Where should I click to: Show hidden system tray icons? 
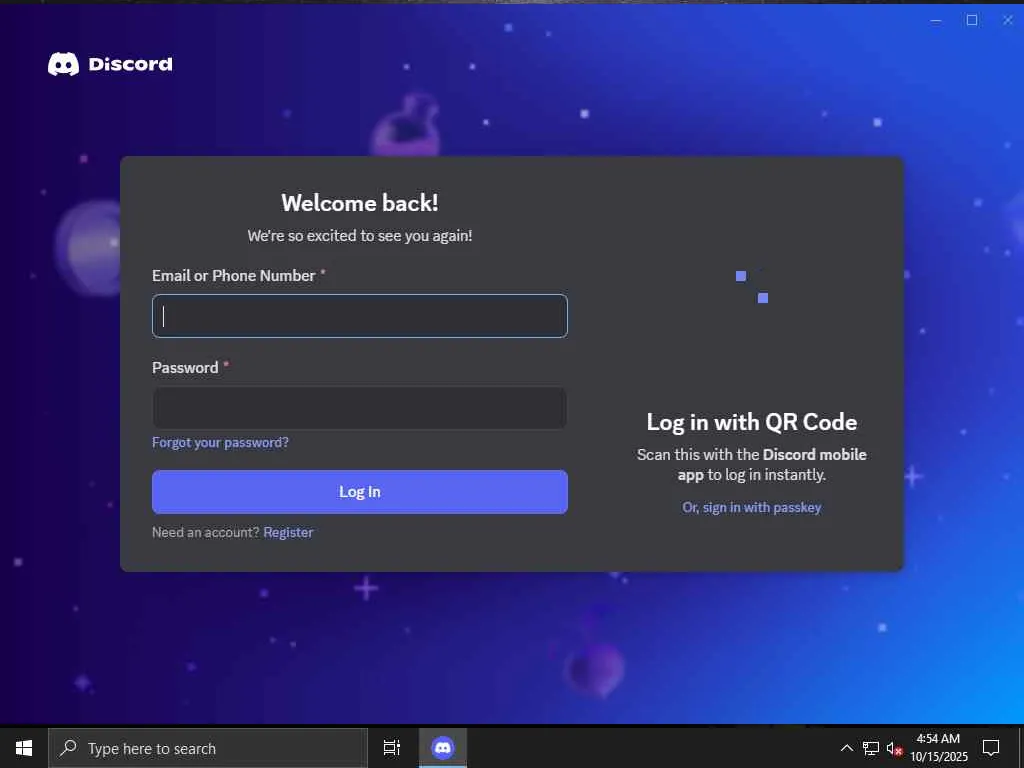[x=846, y=748]
